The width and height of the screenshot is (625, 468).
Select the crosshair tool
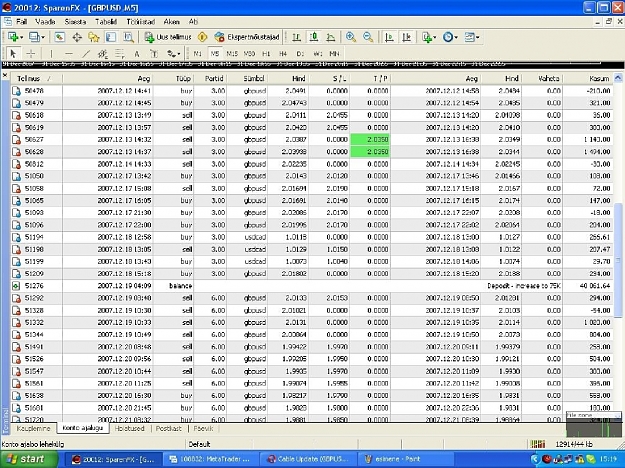(x=30, y=53)
